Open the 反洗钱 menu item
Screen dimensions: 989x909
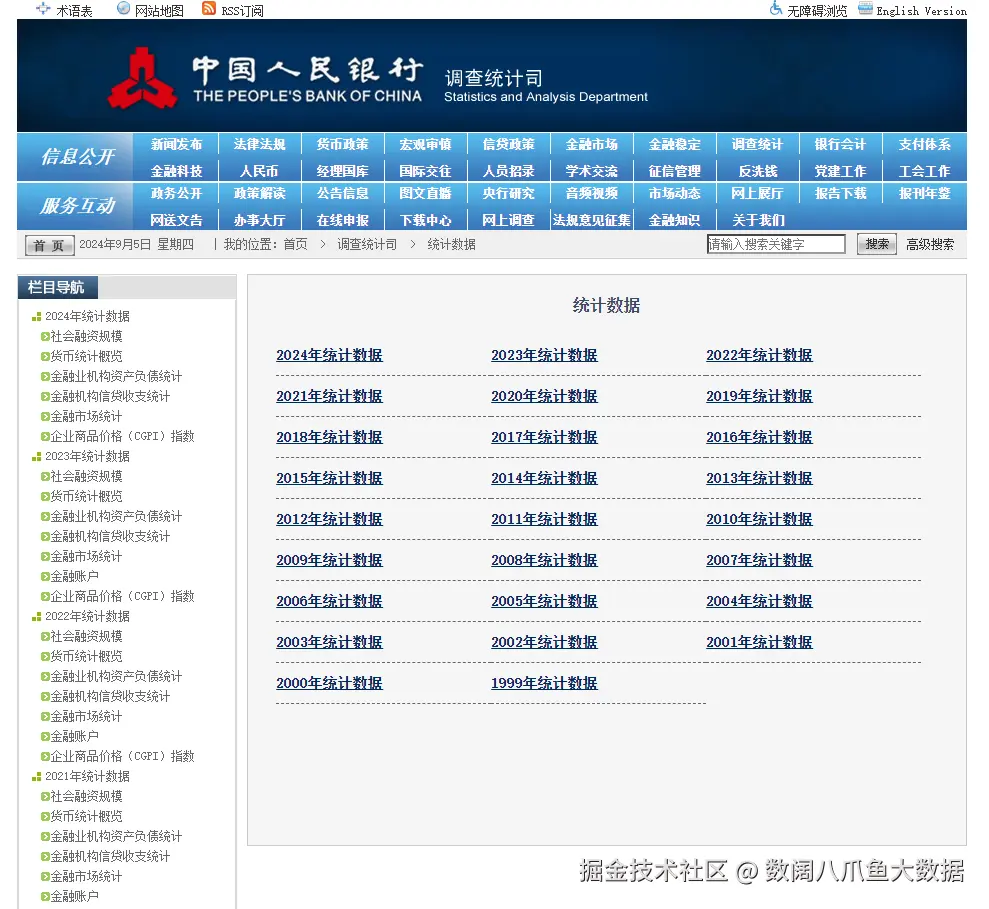758,172
